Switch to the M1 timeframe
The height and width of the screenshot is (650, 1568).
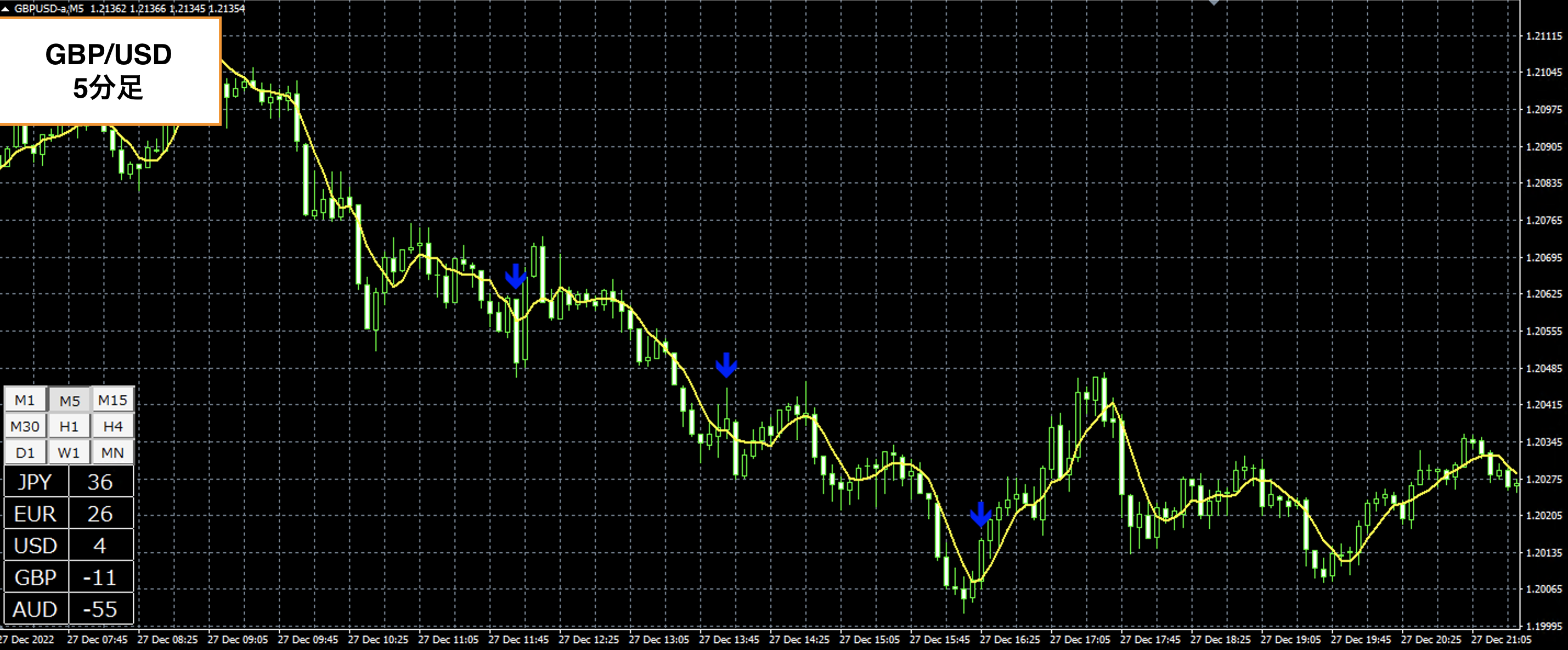25,400
